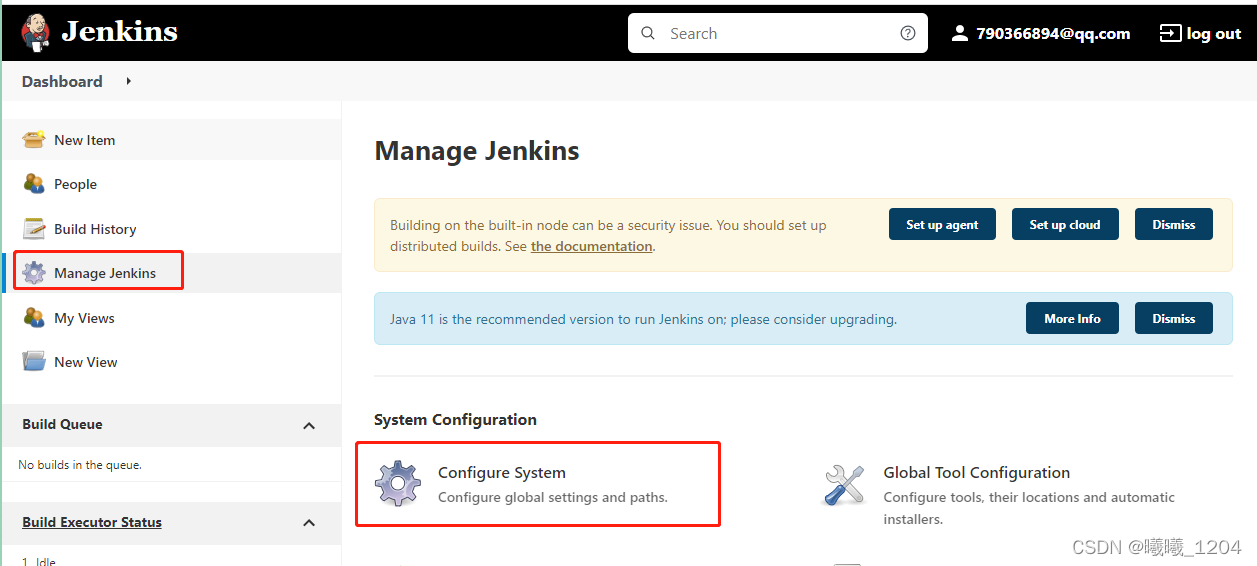Select Manage Jenkins in the sidebar
Viewport: 1257px width, 566px height.
pyautogui.click(x=105, y=273)
